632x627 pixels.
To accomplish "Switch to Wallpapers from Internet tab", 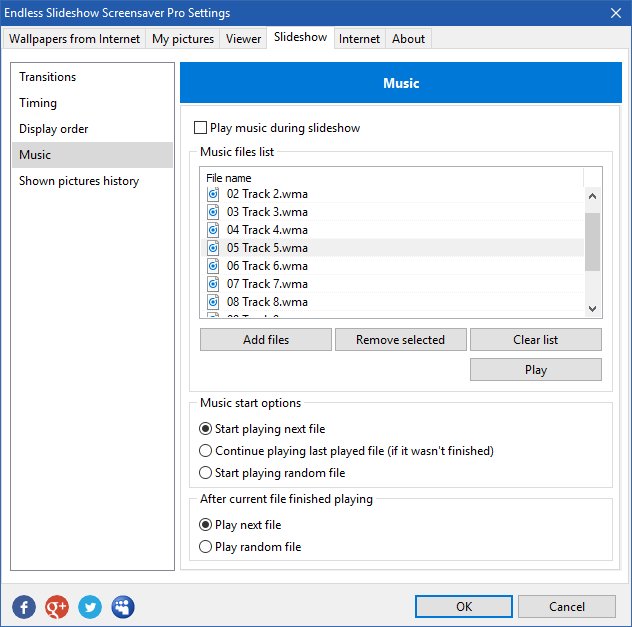I will coord(74,39).
